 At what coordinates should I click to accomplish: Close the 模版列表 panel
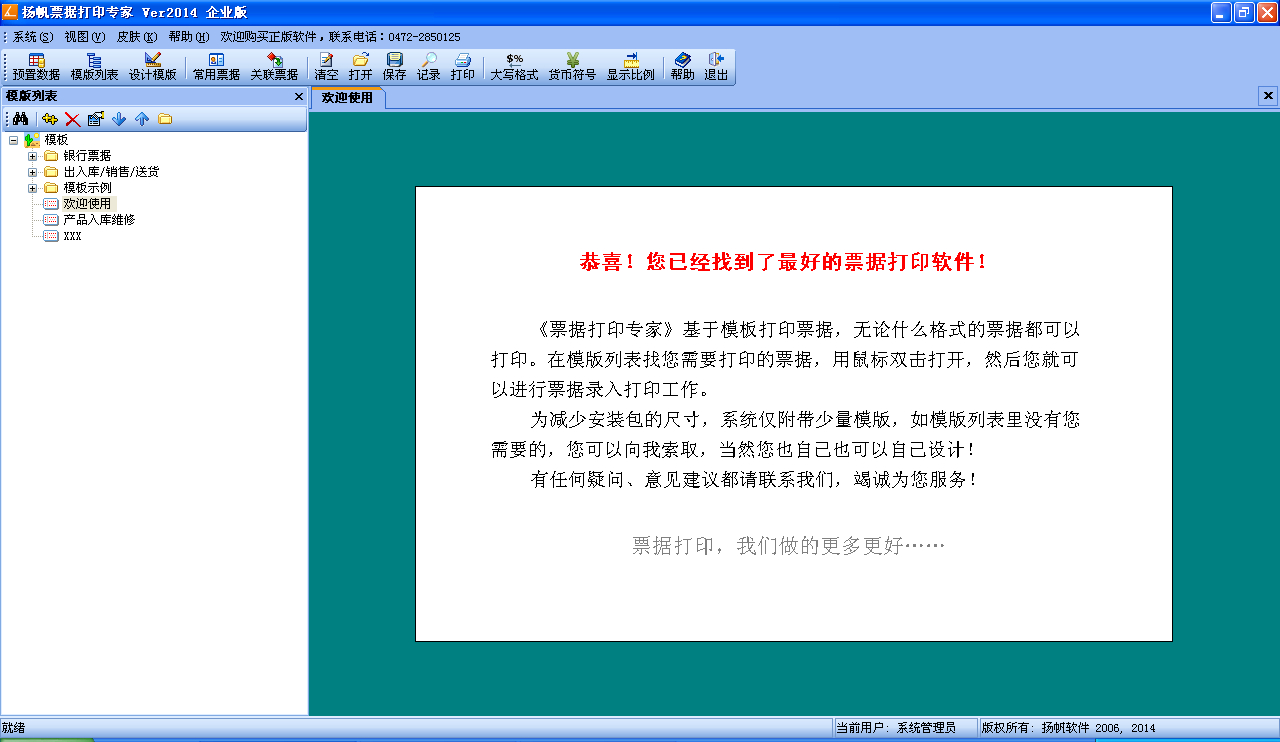[x=298, y=96]
